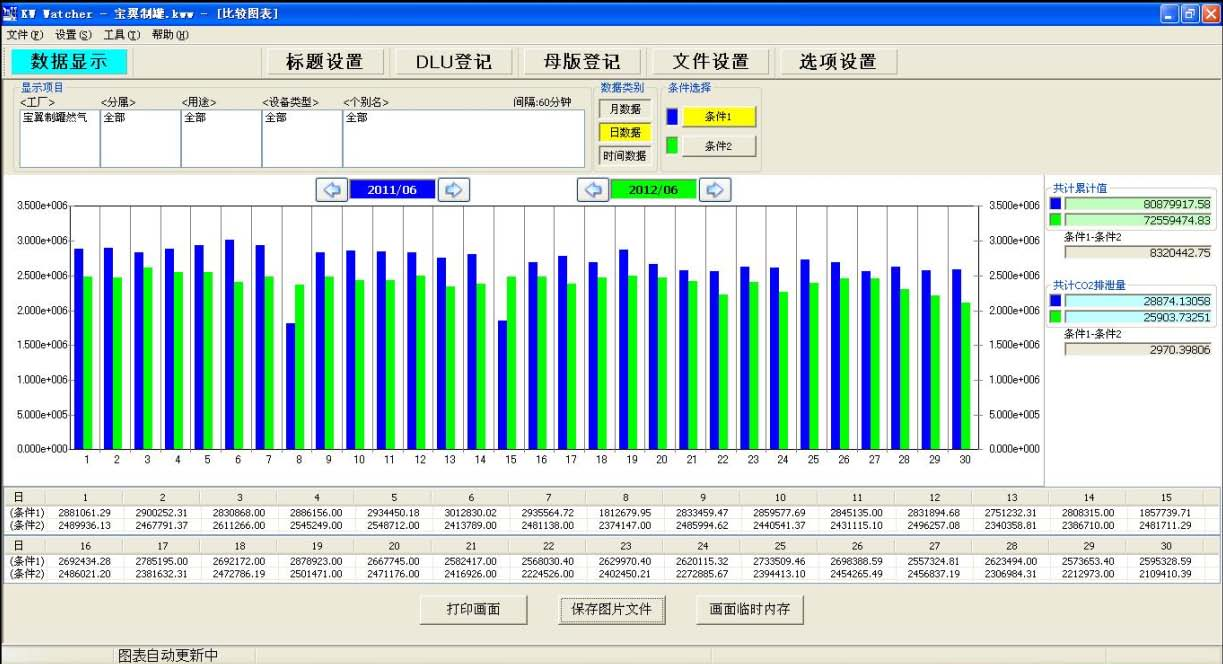Image resolution: width=1223 pixels, height=664 pixels.
Task: Click table cell 1857739.71
Action: (x=1165, y=513)
